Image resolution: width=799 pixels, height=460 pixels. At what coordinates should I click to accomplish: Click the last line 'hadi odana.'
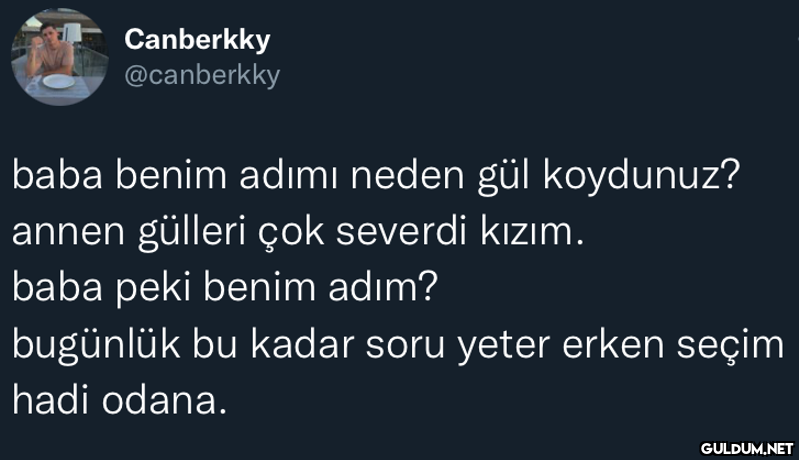click(x=119, y=401)
